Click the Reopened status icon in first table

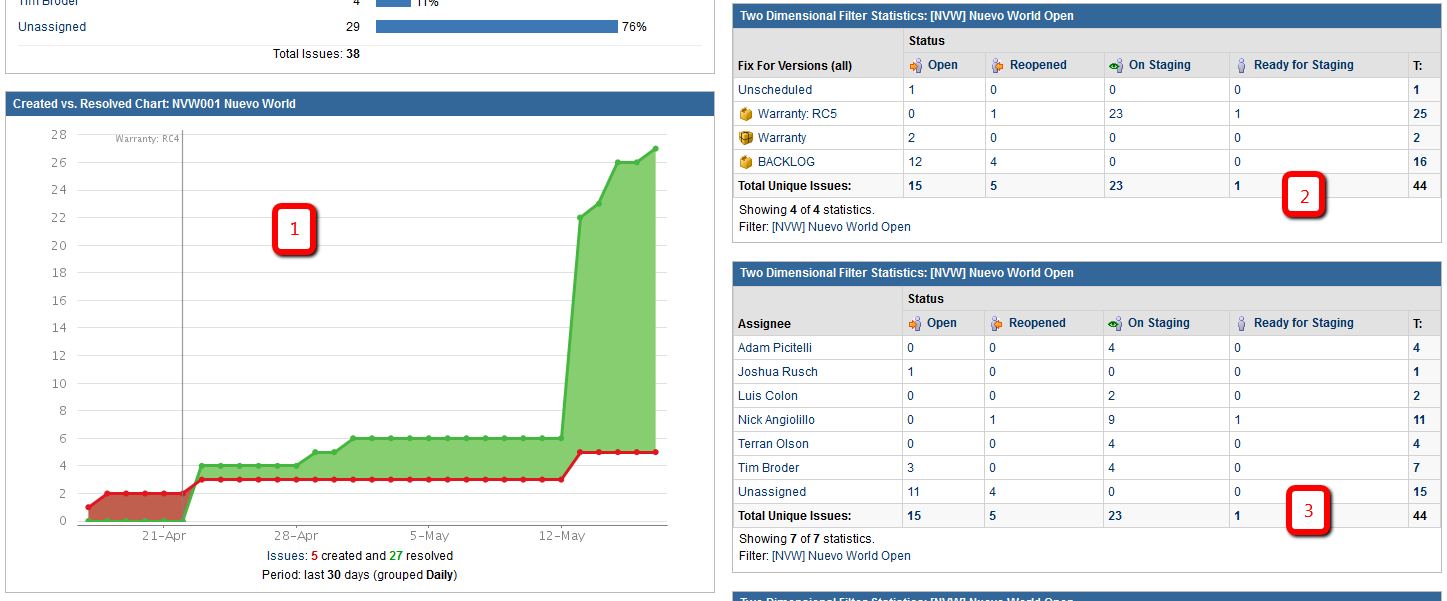tap(997, 65)
